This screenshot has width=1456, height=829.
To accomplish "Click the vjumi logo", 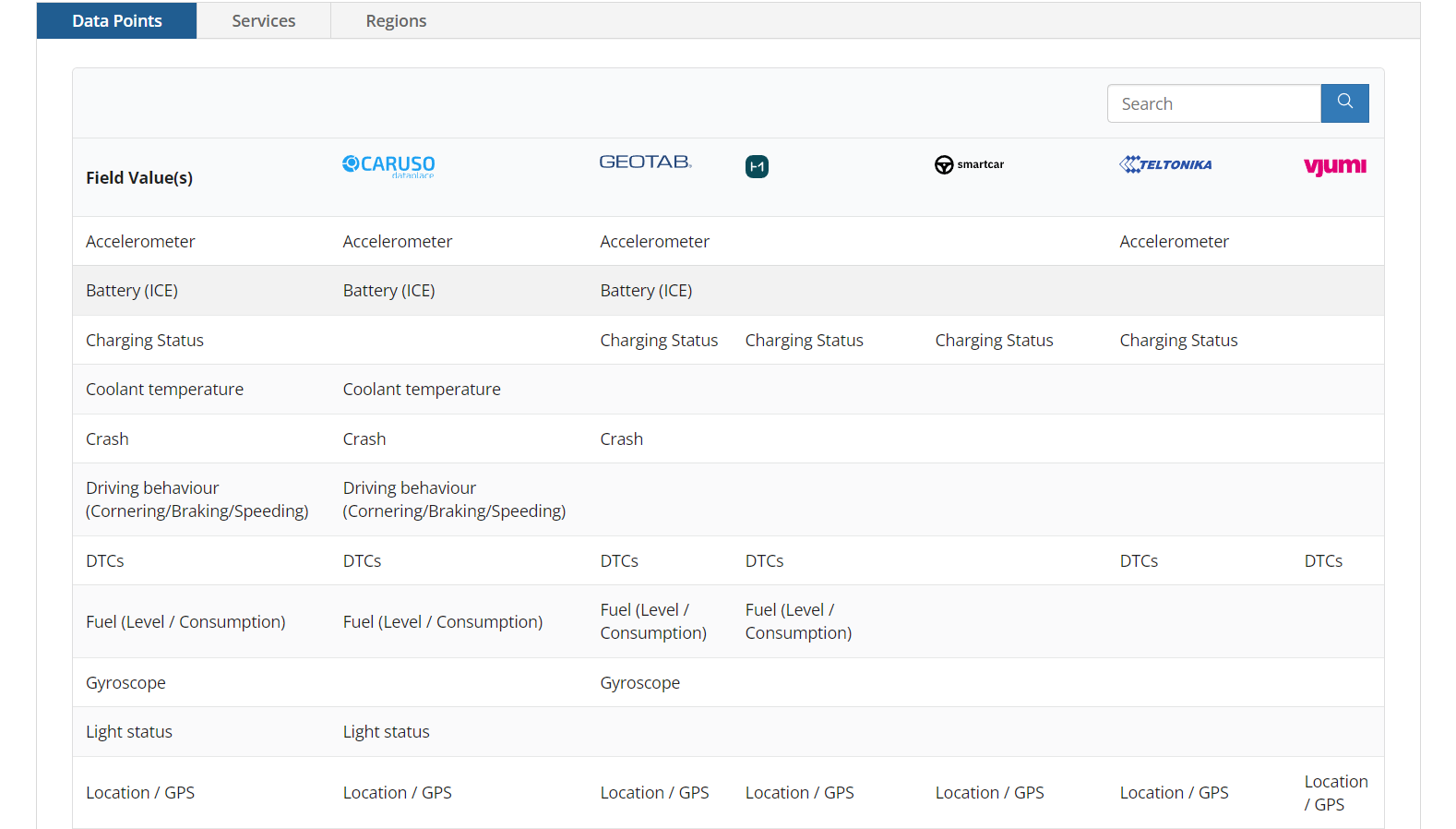I will tap(1334, 166).
